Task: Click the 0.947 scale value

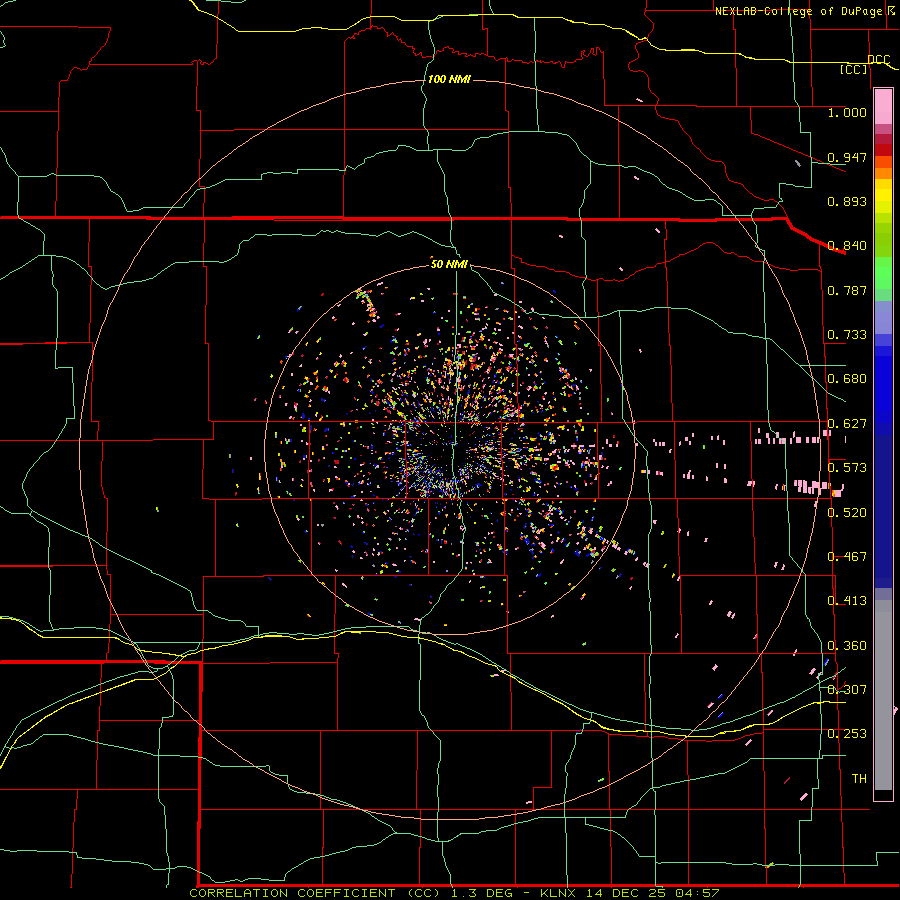Action: (847, 157)
